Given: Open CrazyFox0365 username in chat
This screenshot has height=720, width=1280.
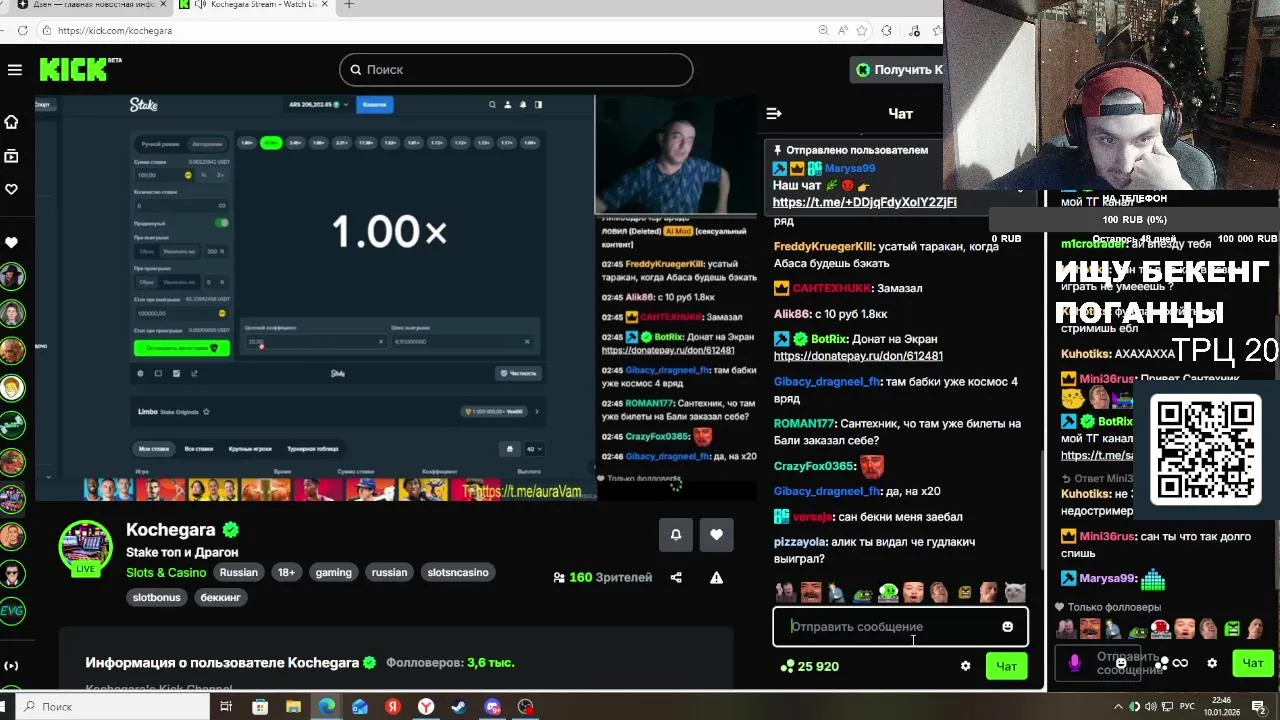Looking at the screenshot, I should point(814,466).
